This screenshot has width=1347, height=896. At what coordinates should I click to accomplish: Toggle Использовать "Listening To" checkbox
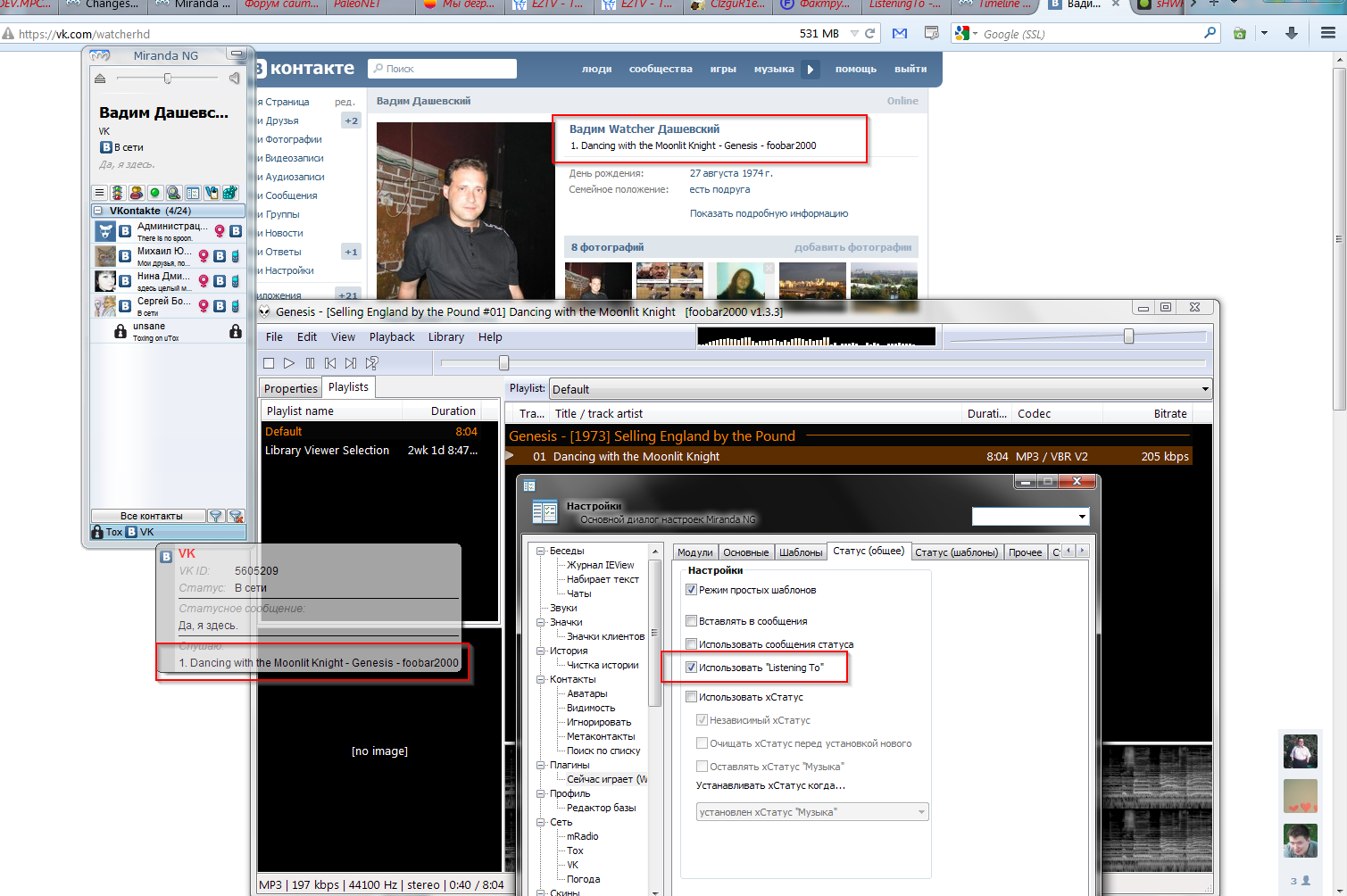coord(691,668)
